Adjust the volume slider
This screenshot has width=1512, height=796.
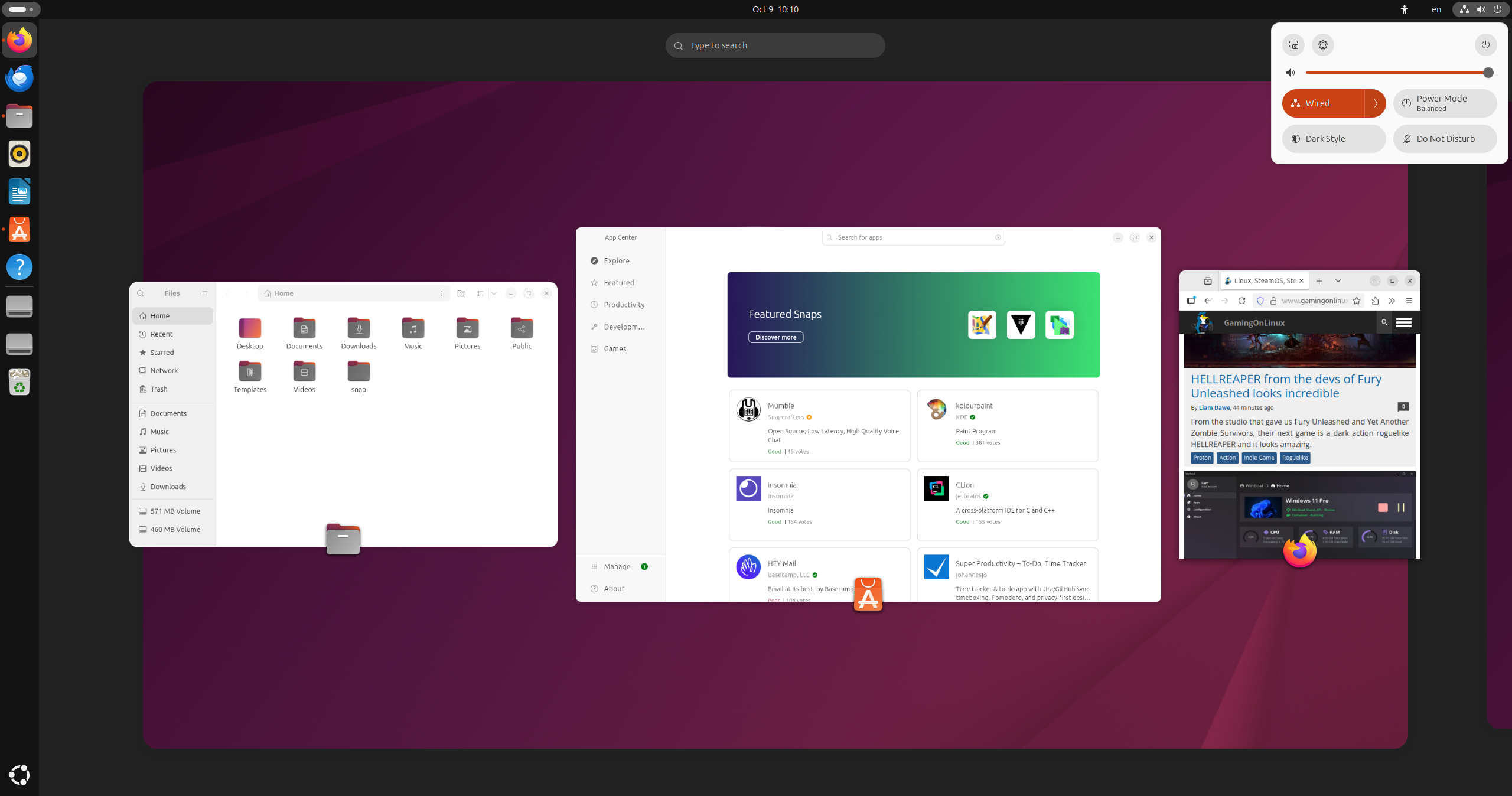[1397, 73]
